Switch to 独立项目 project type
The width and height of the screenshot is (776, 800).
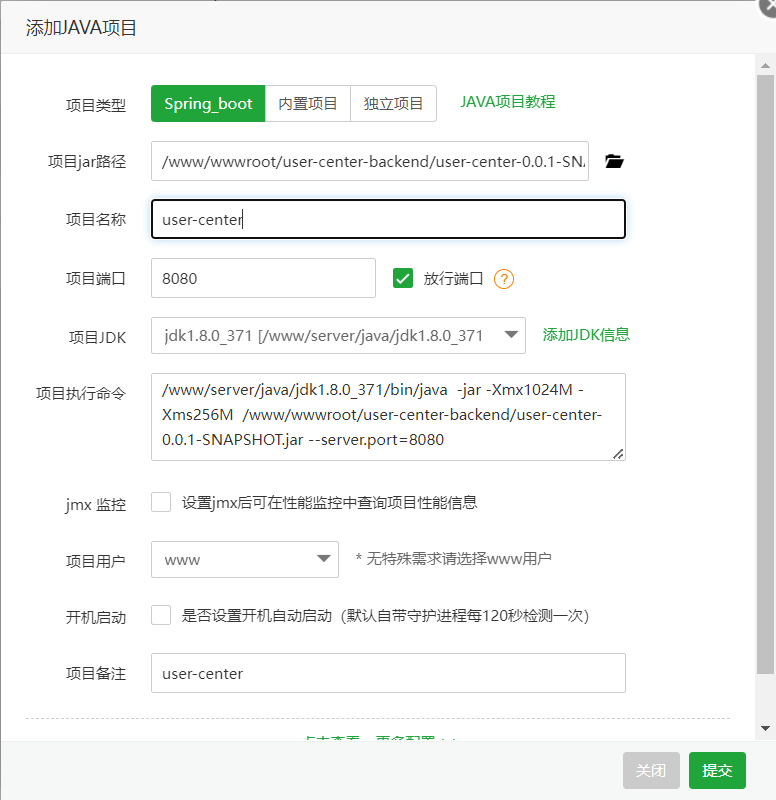click(x=393, y=104)
